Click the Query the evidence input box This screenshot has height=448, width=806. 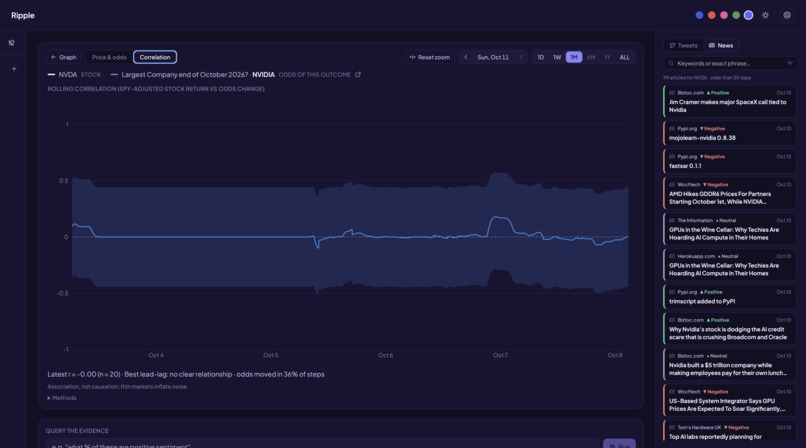click(x=322, y=444)
